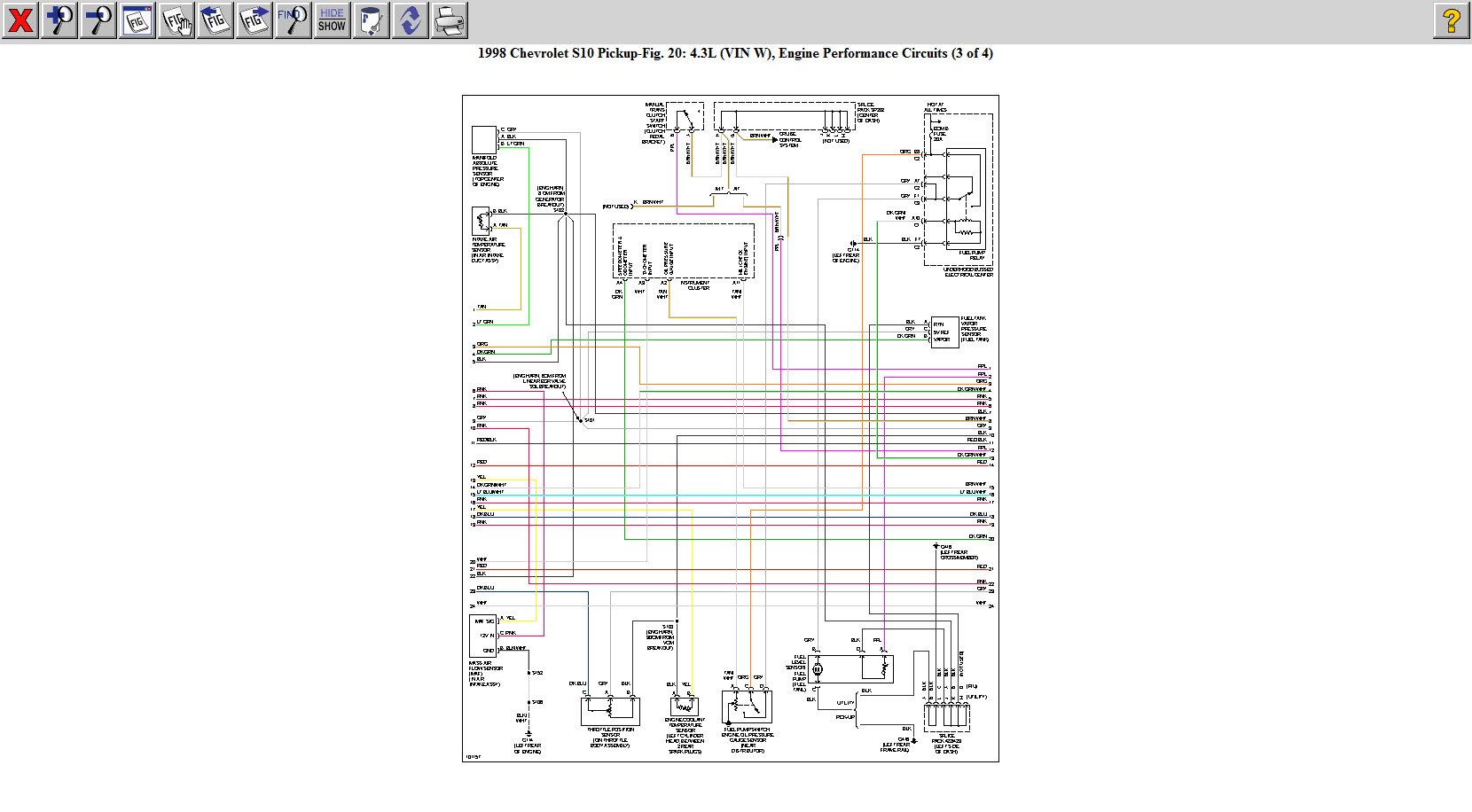
Task: Click the Mass Air Flow Sensor component
Action: (x=483, y=636)
